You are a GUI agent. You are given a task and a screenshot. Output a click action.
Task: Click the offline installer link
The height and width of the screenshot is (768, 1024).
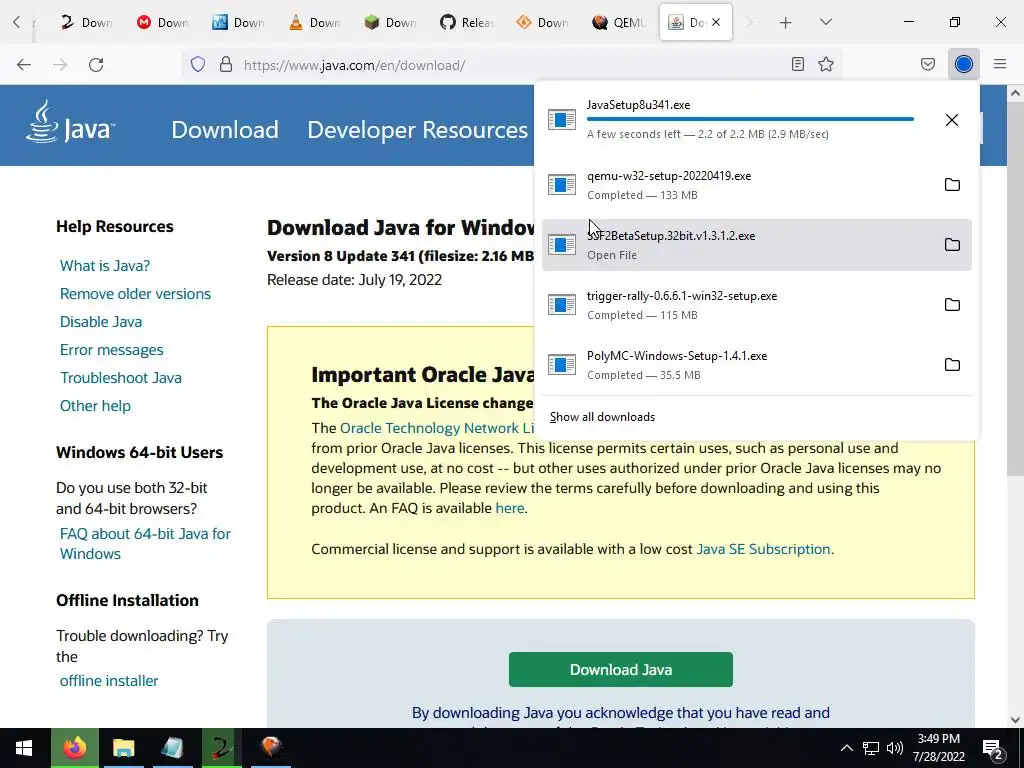coord(109,680)
